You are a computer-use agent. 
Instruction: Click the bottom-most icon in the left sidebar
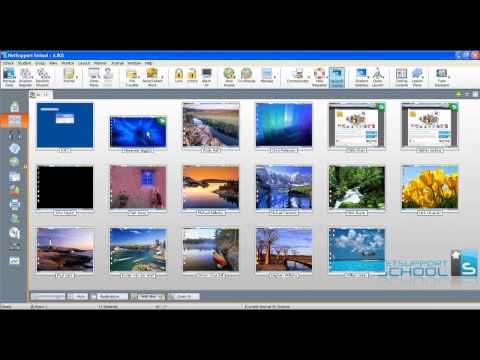pyautogui.click(x=14, y=260)
